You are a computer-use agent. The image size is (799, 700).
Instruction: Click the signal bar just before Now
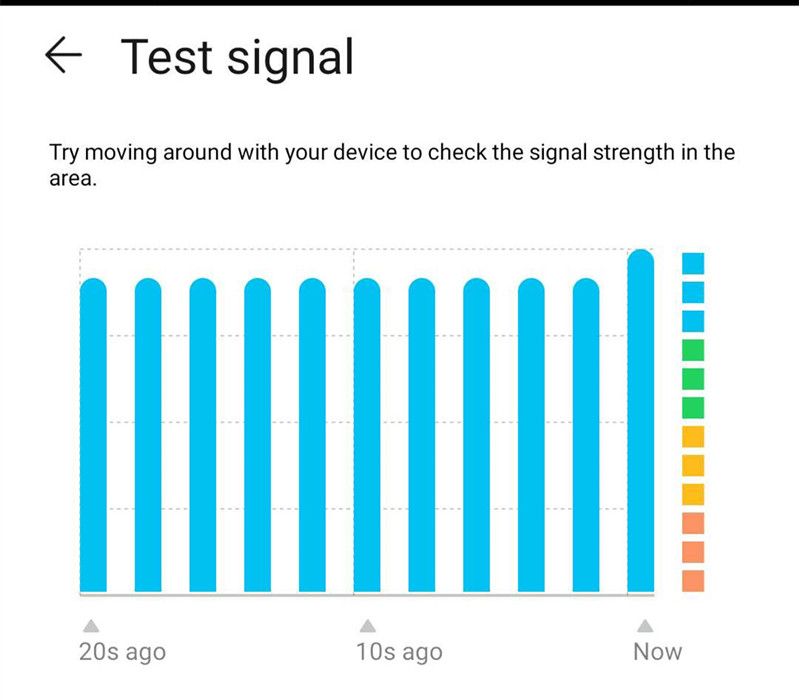click(x=586, y=435)
